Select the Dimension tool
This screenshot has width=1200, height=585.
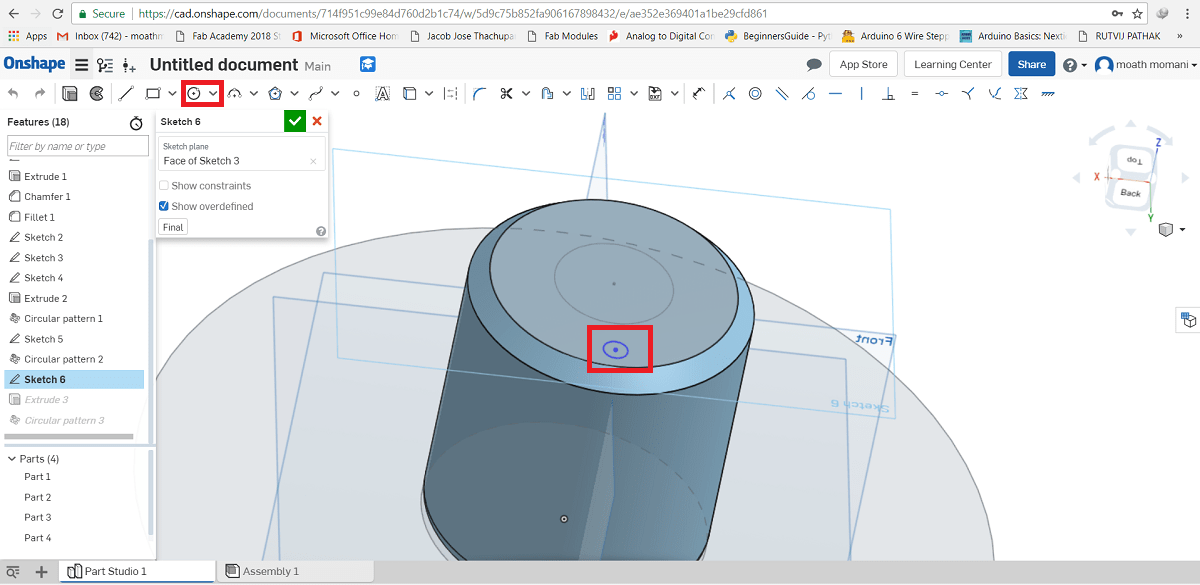(x=698, y=94)
